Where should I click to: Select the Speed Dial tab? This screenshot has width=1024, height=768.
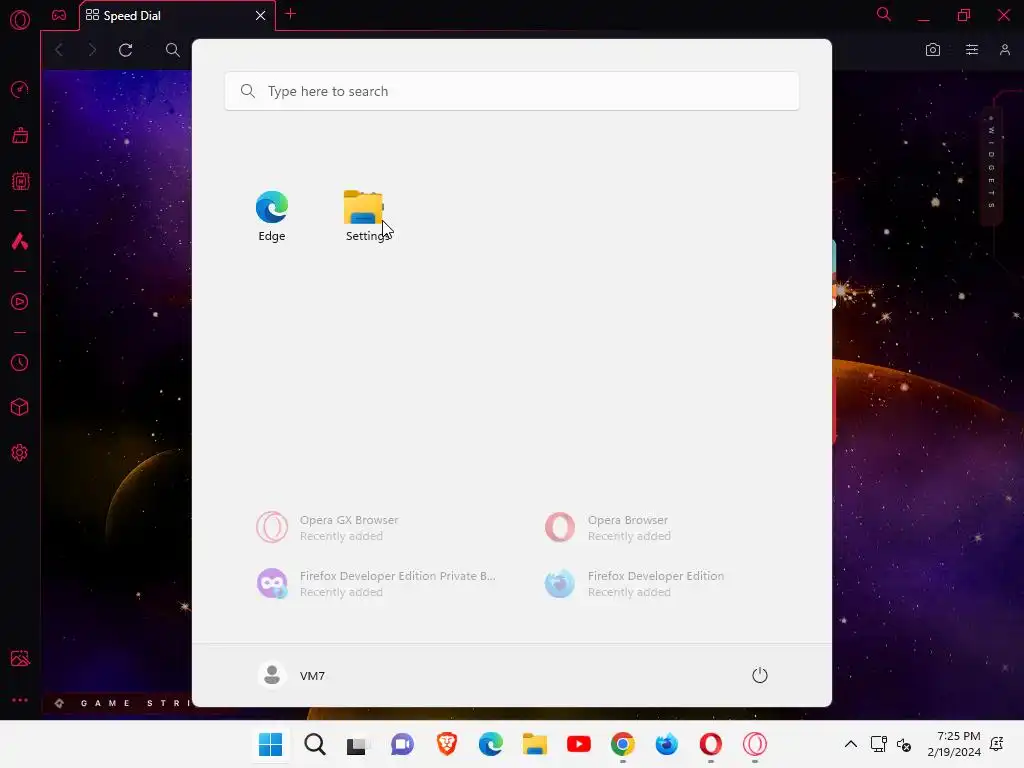(x=177, y=15)
